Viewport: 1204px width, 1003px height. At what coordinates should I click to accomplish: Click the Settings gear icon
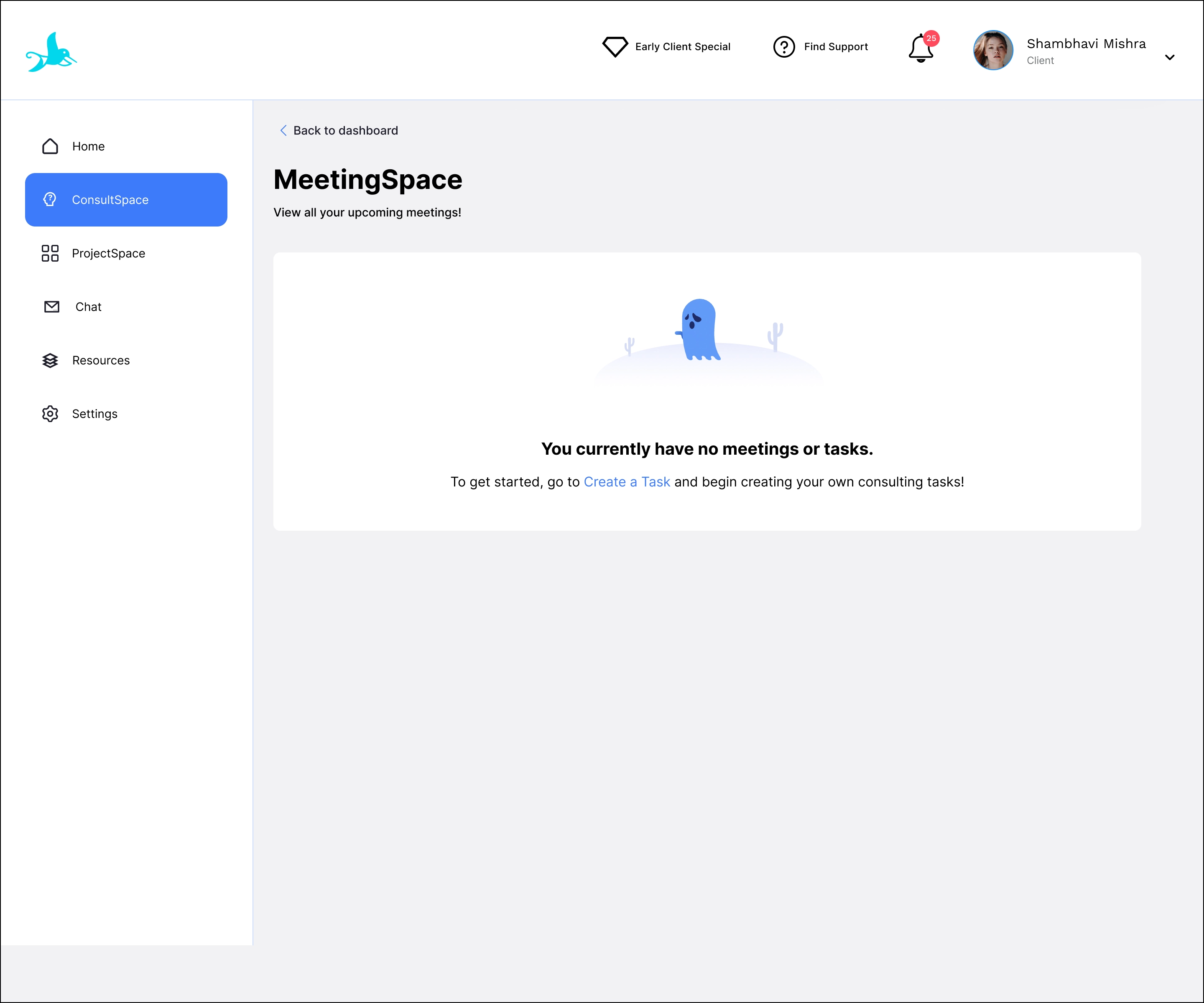51,414
